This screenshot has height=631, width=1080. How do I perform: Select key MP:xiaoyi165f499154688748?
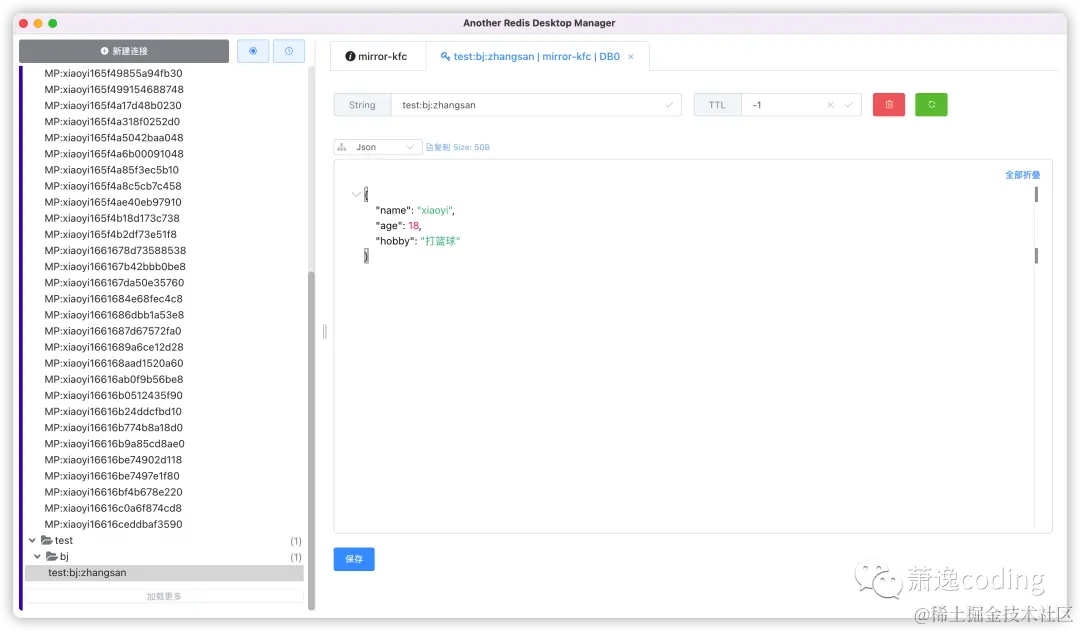click(114, 90)
